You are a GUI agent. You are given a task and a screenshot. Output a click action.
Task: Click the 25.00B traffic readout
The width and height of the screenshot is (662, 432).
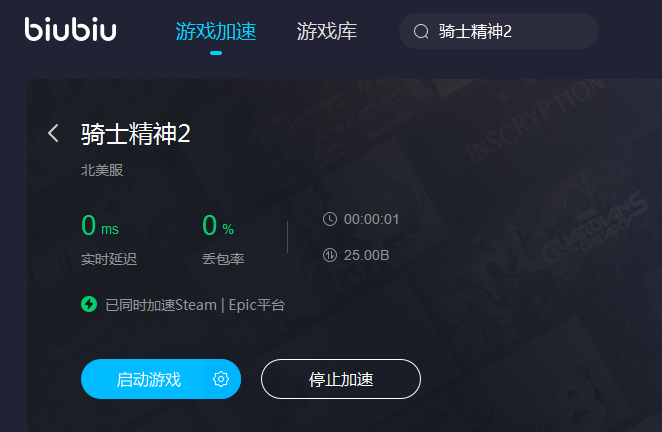[366, 255]
